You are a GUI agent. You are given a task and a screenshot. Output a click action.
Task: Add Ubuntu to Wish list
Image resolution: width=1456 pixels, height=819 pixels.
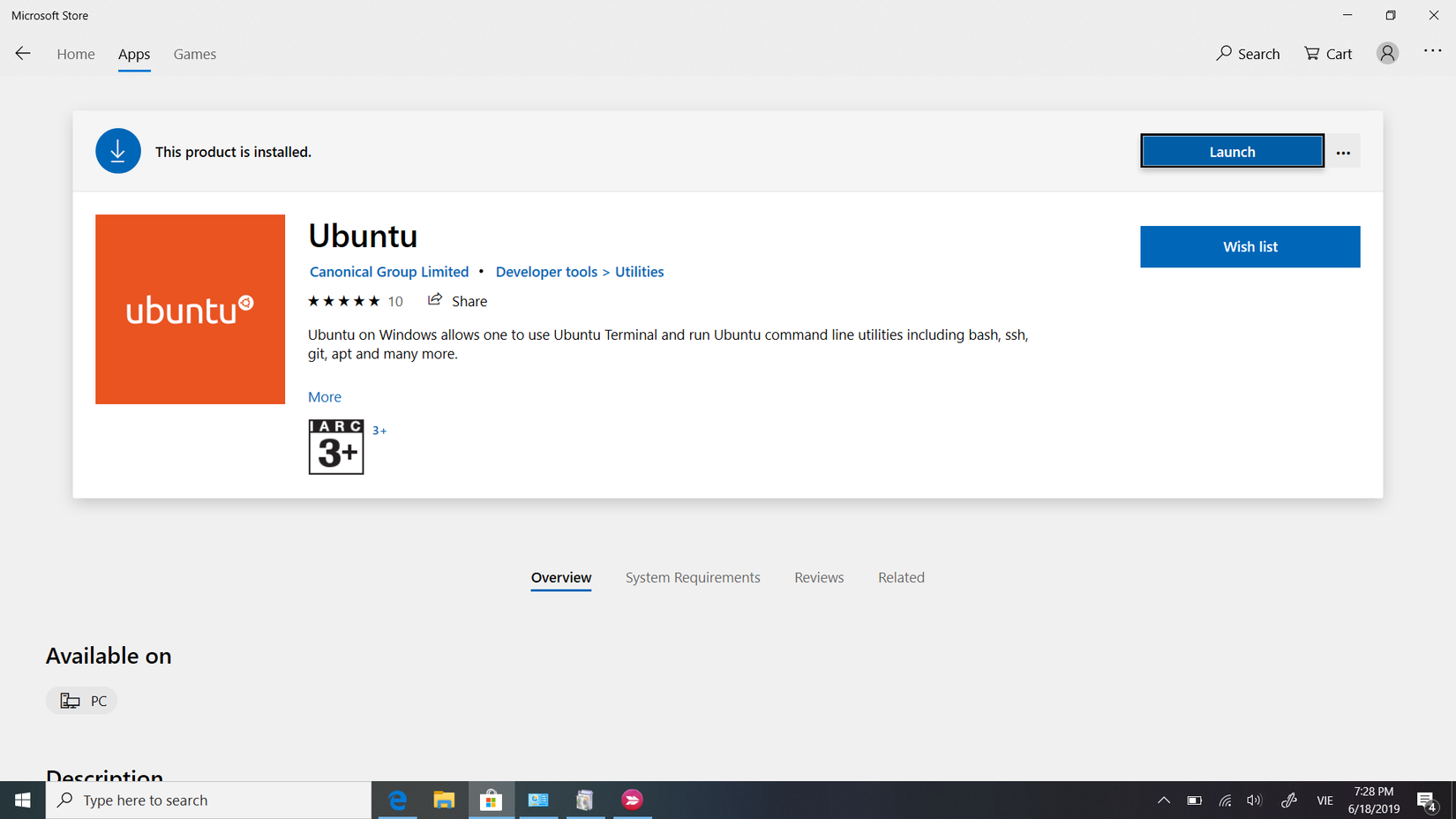point(1250,247)
